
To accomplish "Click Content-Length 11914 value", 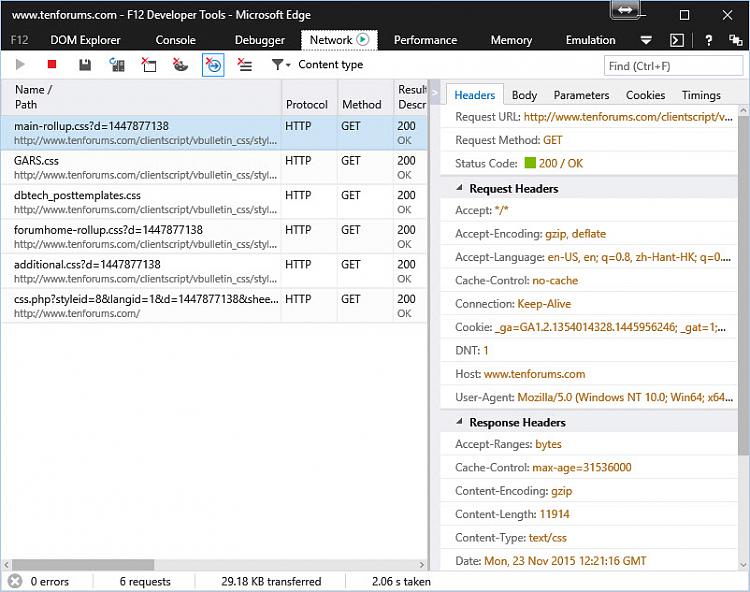I will (x=554, y=515).
